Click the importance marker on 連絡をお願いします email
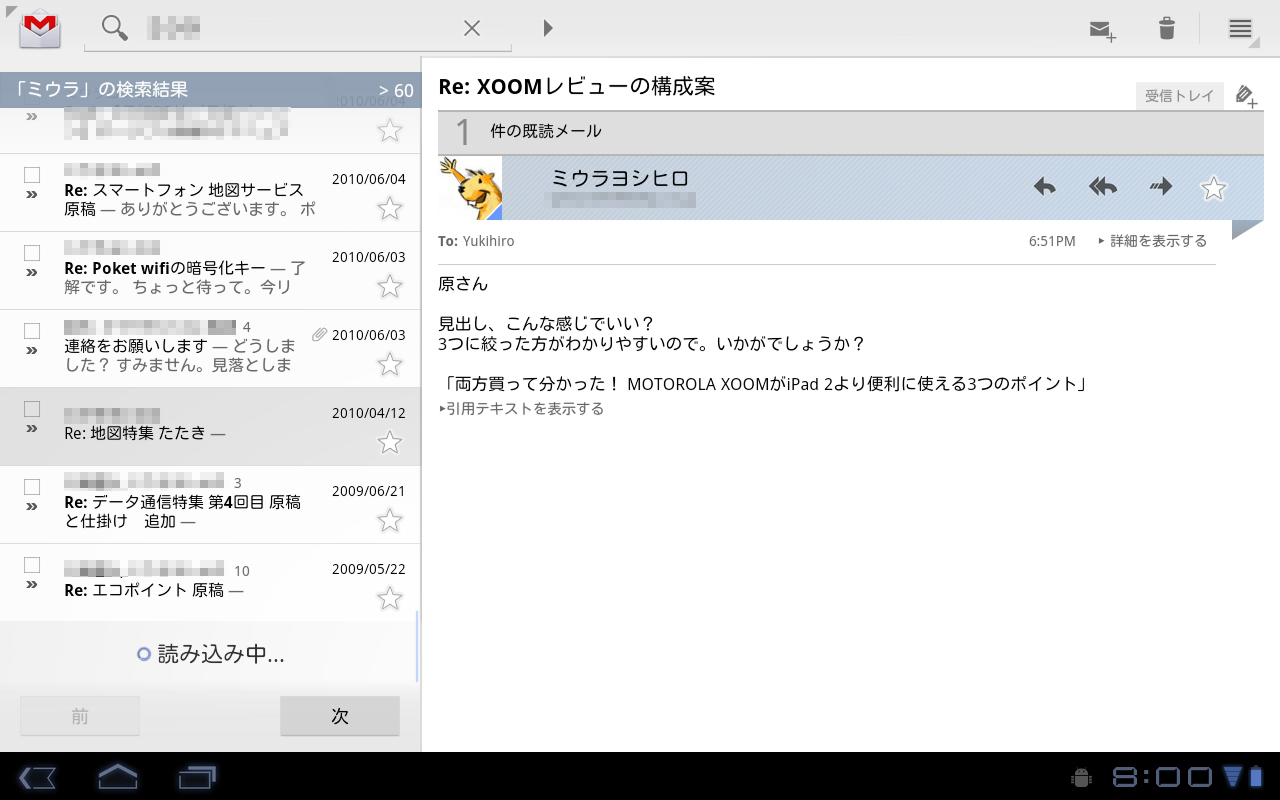The width and height of the screenshot is (1280, 800). click(32, 350)
